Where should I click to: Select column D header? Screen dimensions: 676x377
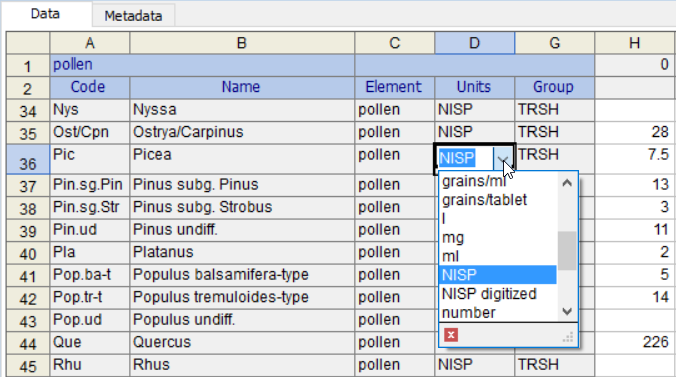coord(474,43)
